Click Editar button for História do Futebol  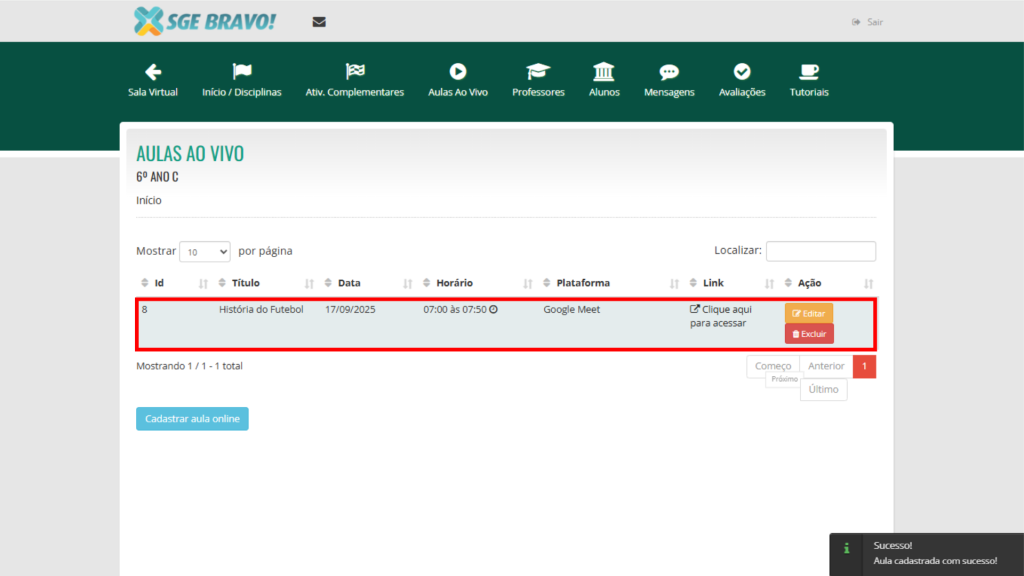click(x=808, y=314)
